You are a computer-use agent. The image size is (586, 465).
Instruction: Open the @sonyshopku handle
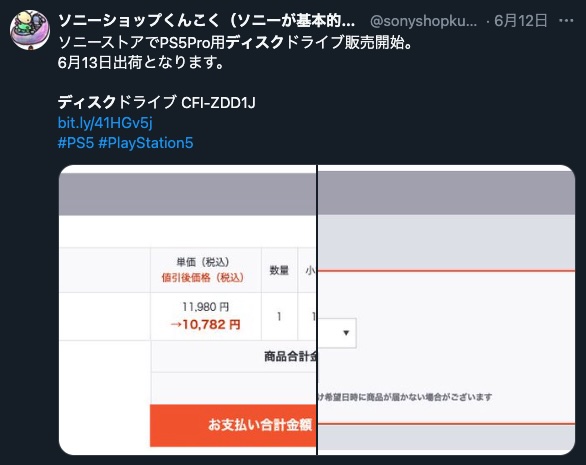[423, 21]
